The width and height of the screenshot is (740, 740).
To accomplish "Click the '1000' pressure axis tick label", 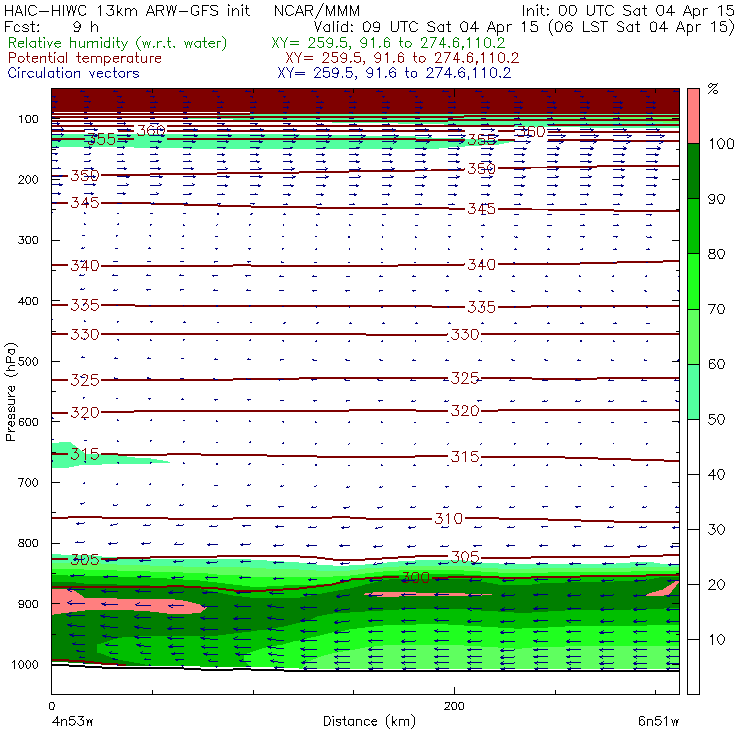I will click(25, 664).
